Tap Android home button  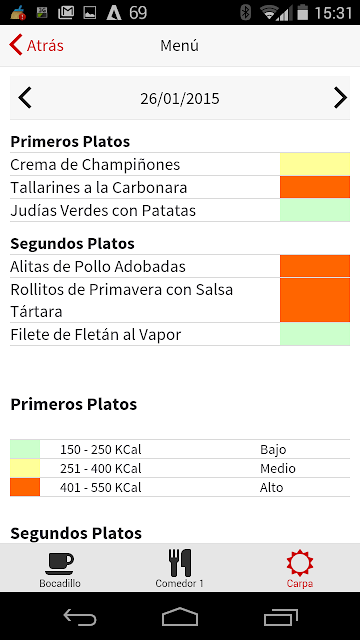pos(180,617)
